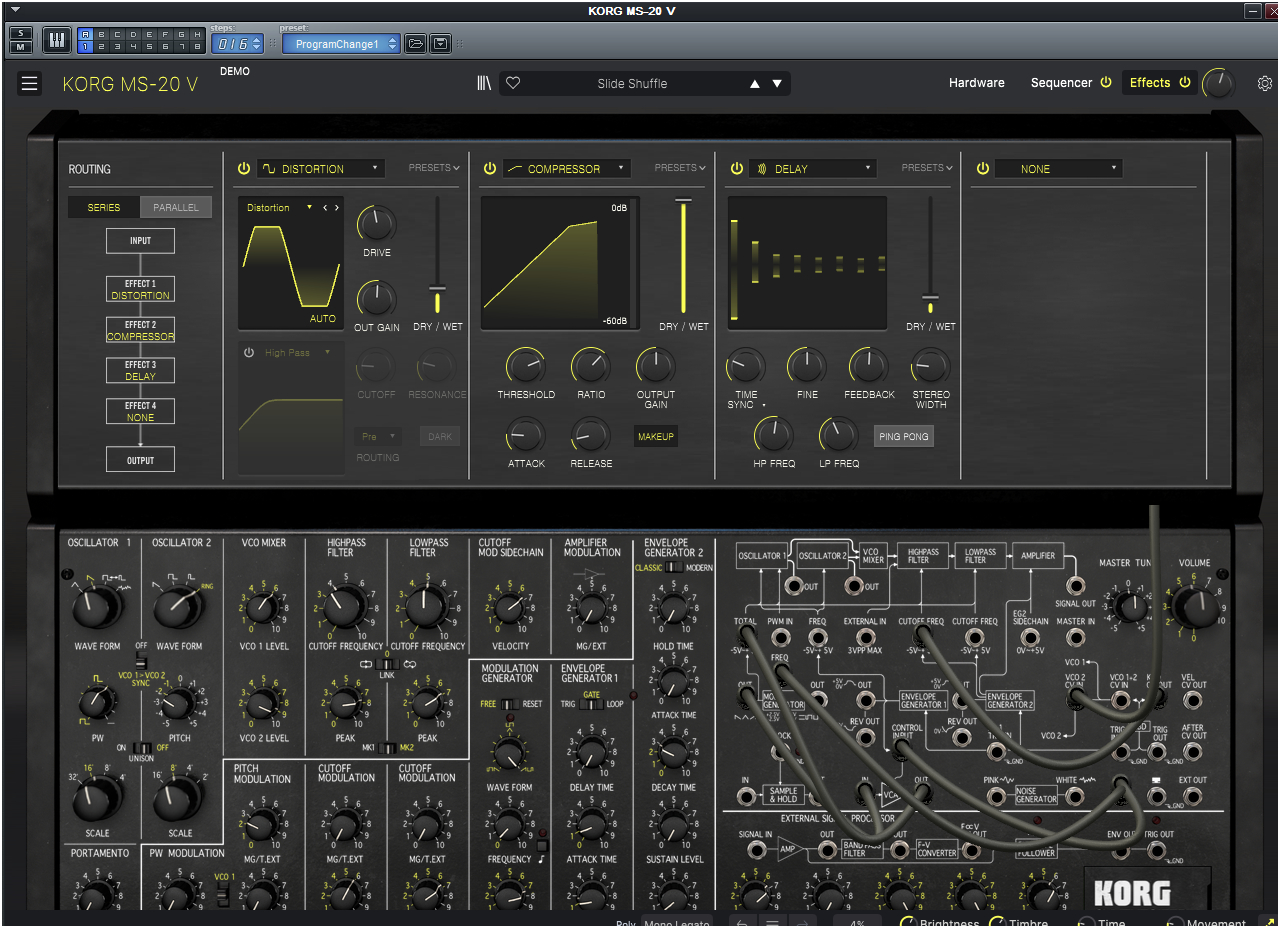Viewport: 1280px width, 928px height.
Task: Toggle delay PING PONG mode
Action: [904, 437]
